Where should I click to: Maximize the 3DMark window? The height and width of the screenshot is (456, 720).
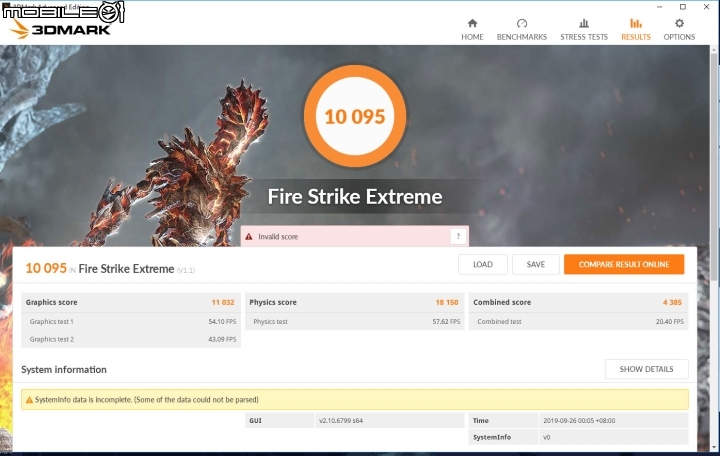[683, 7]
